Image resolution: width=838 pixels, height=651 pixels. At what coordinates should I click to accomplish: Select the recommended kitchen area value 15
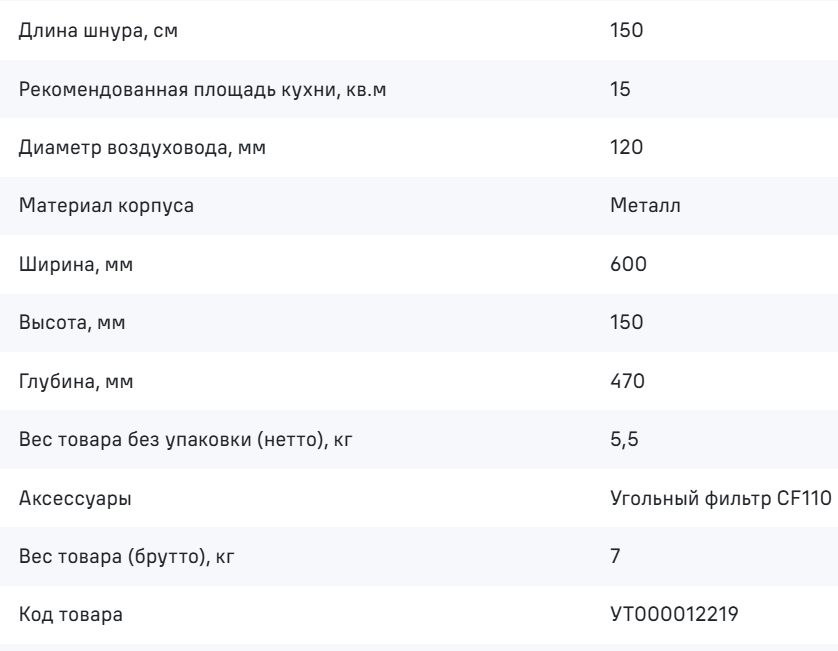coord(620,89)
